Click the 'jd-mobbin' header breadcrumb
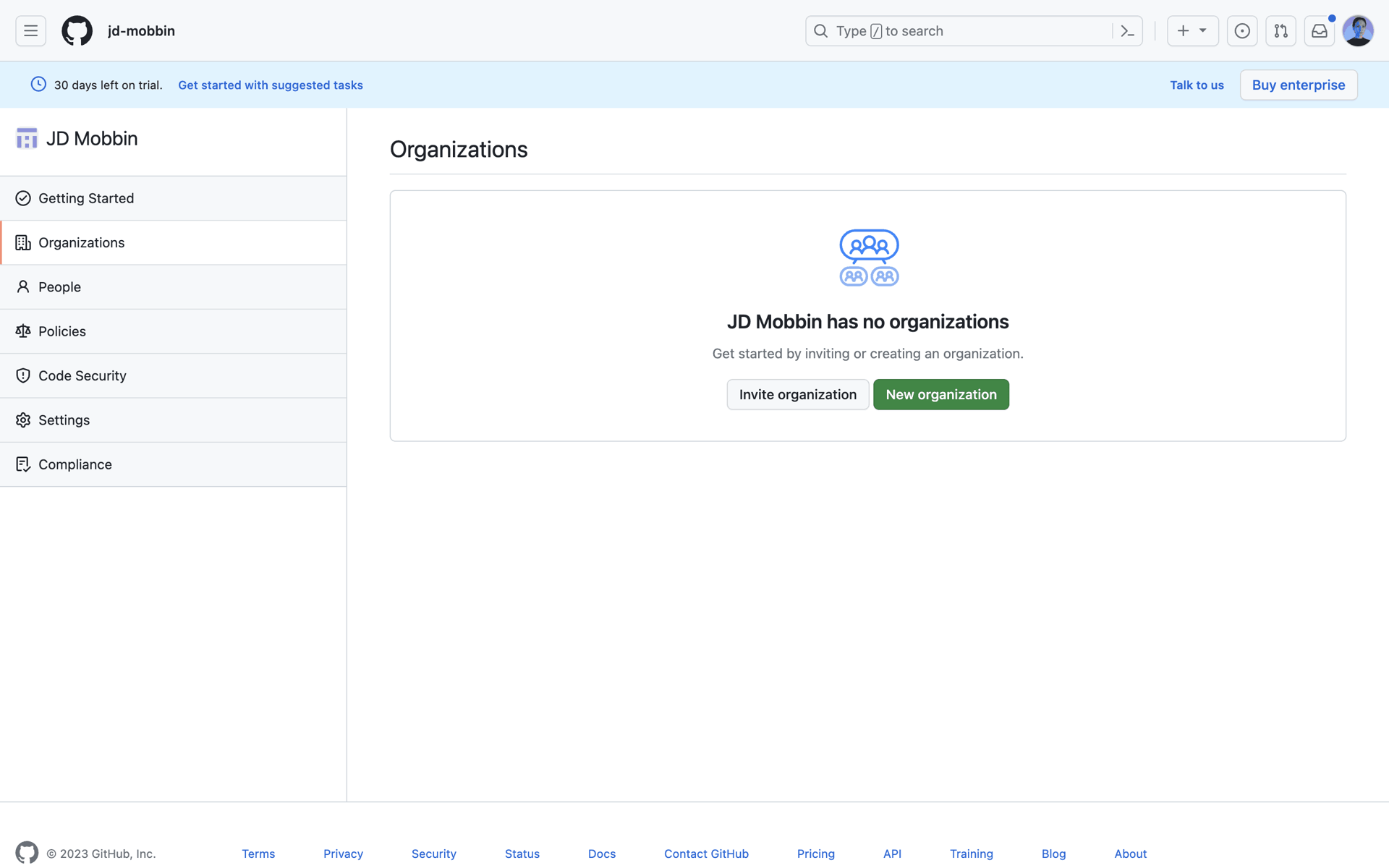The height and width of the screenshot is (868, 1389). [x=141, y=31]
